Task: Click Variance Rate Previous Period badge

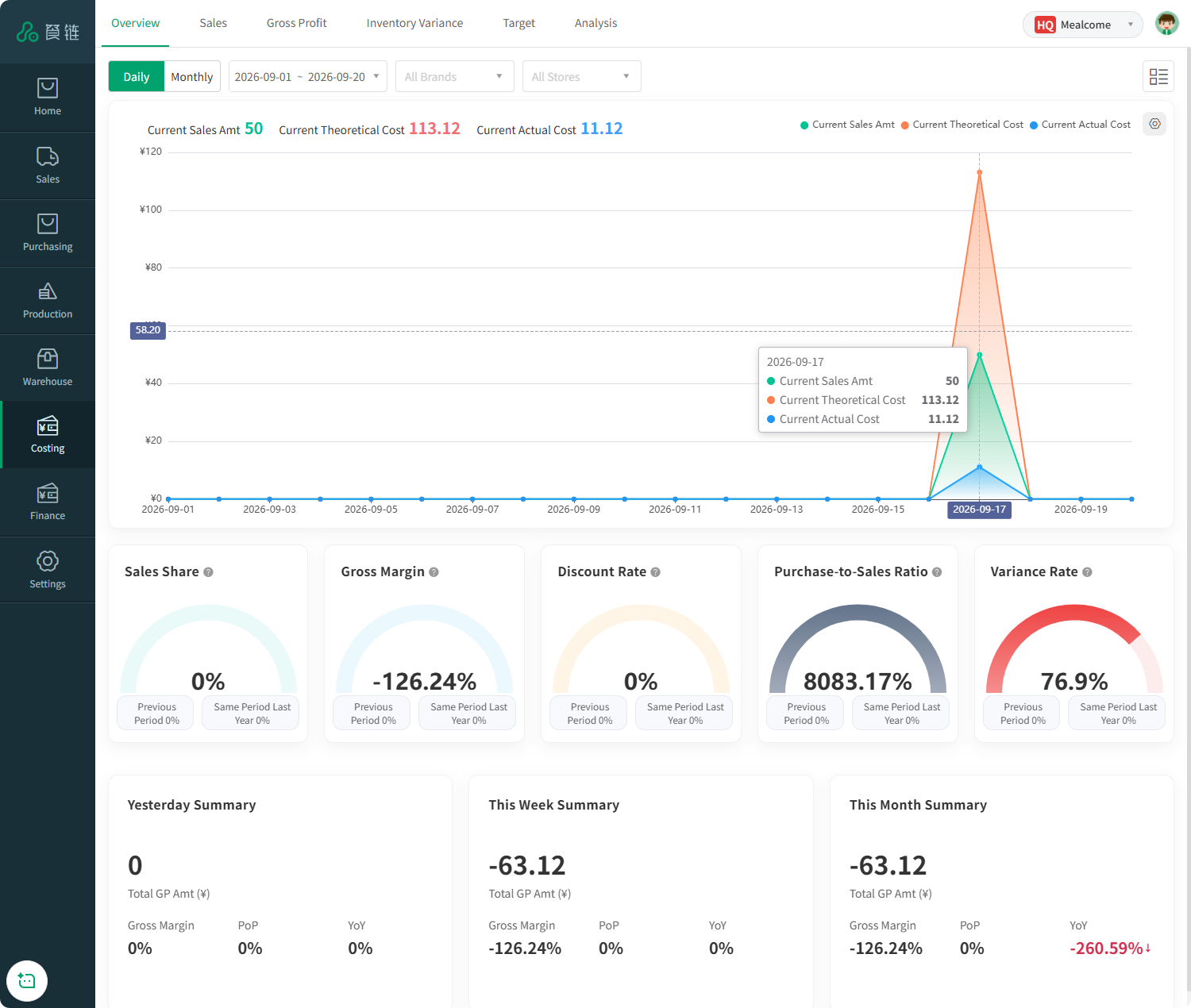Action: coord(1023,713)
